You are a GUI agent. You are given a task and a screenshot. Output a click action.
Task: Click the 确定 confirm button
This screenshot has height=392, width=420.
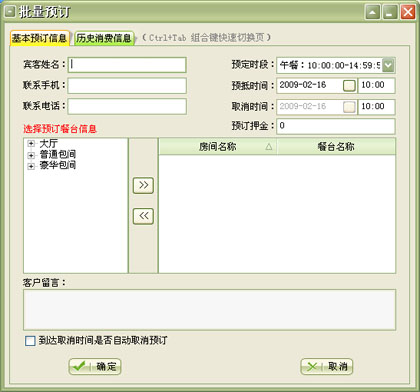click(95, 367)
